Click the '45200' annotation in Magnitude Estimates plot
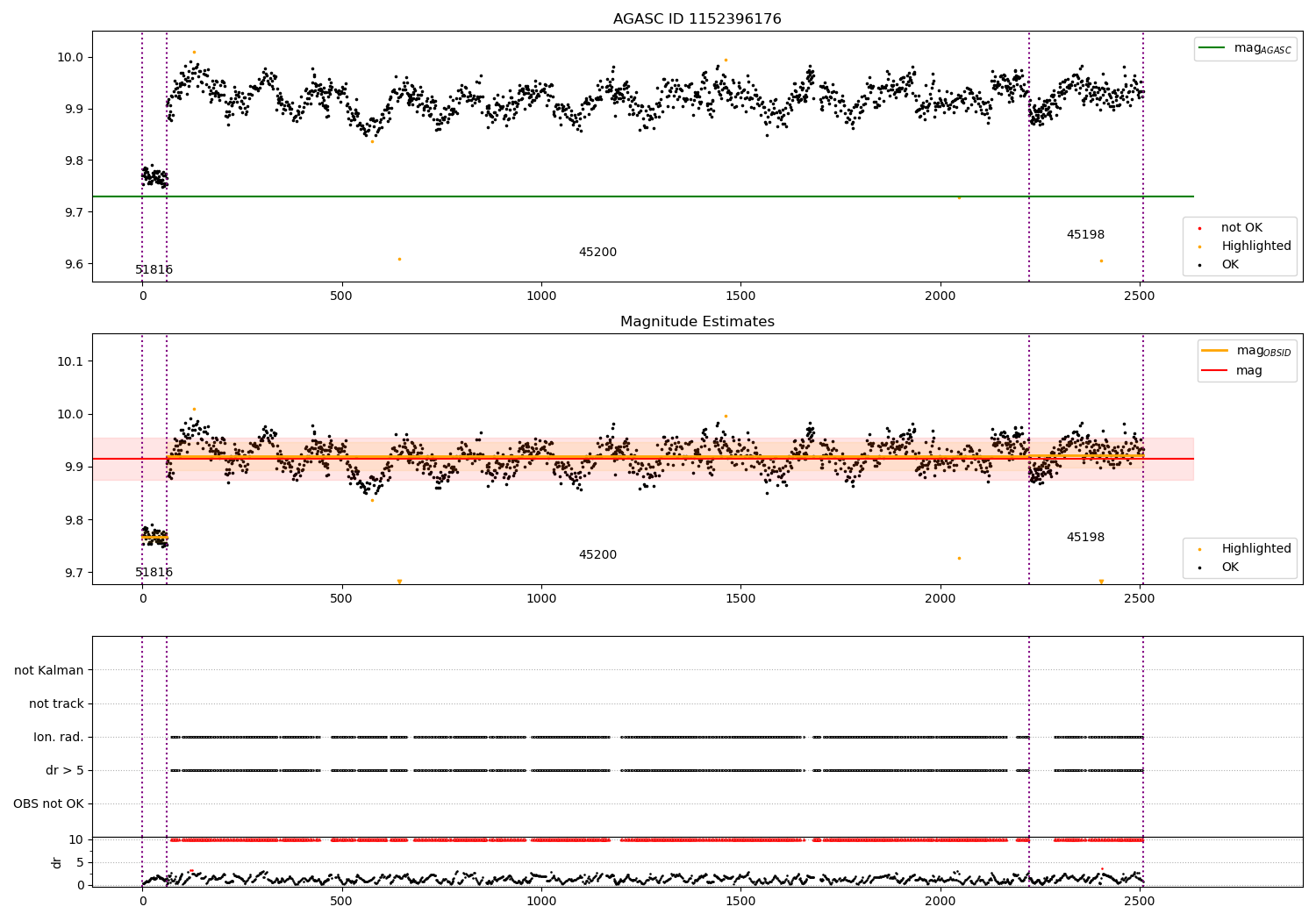 (597, 555)
